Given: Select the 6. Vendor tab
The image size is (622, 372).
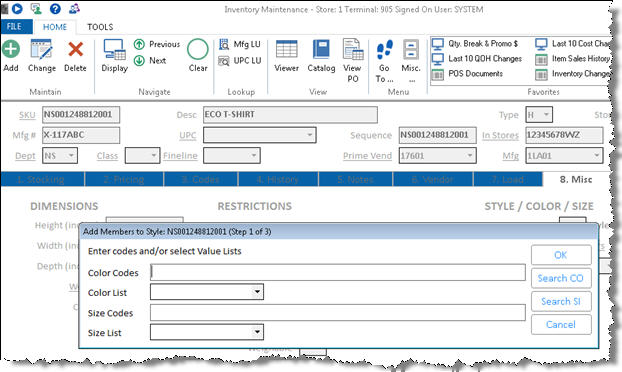Looking at the screenshot, I should (432, 179).
